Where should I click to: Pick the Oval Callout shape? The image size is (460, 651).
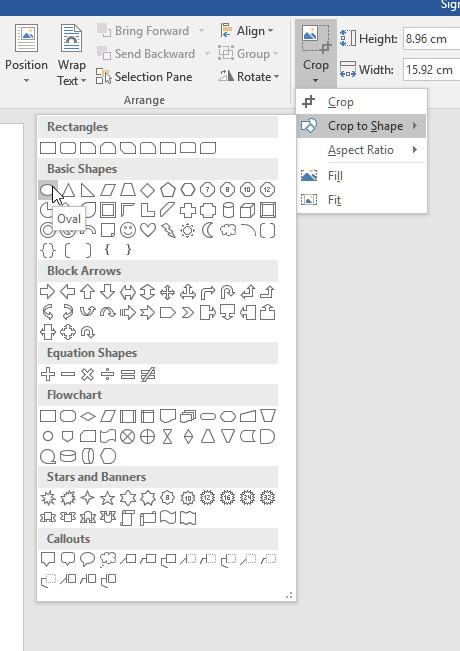click(x=87, y=559)
